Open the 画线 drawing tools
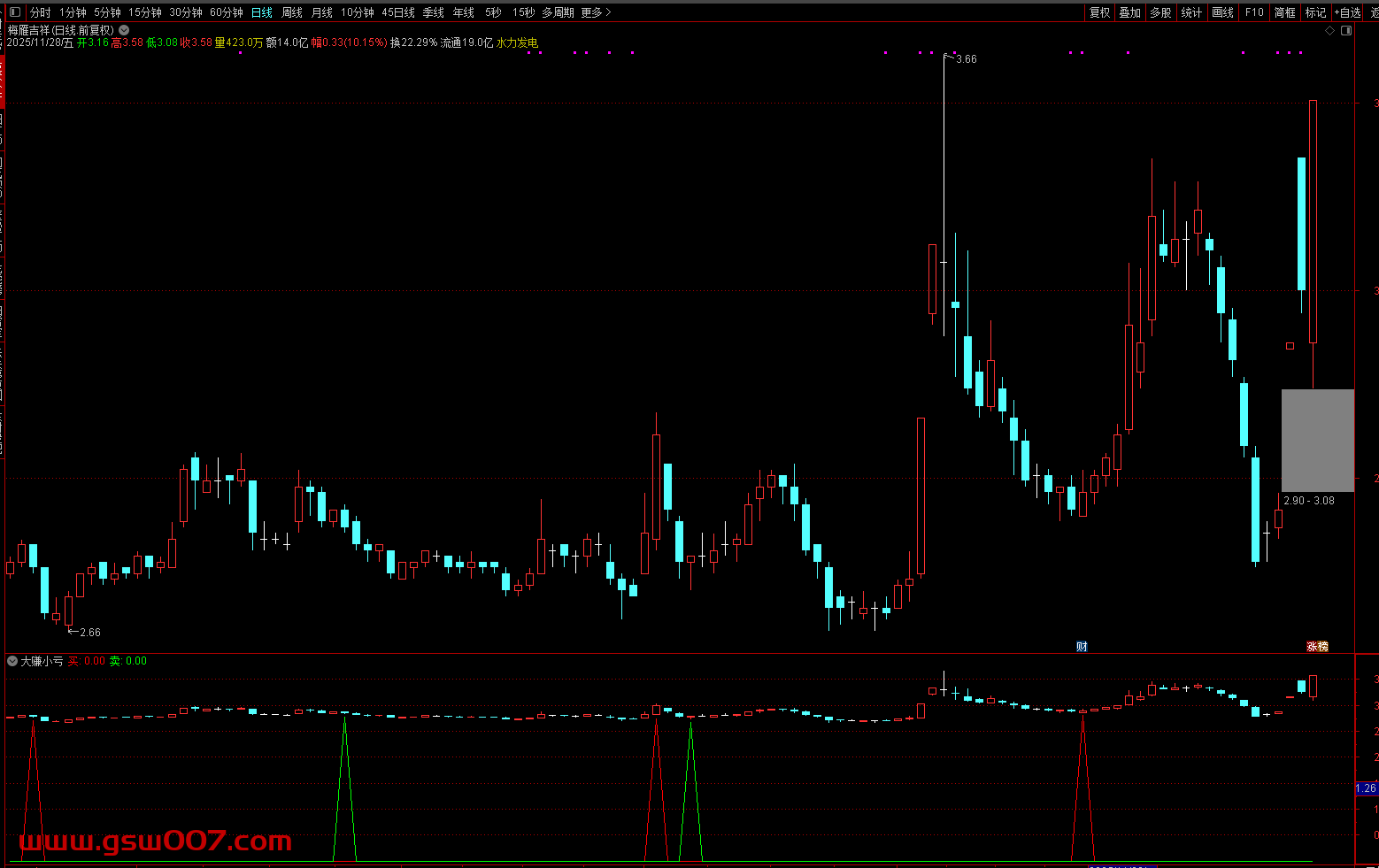Screen dimensions: 1379x868 coord(1222,12)
